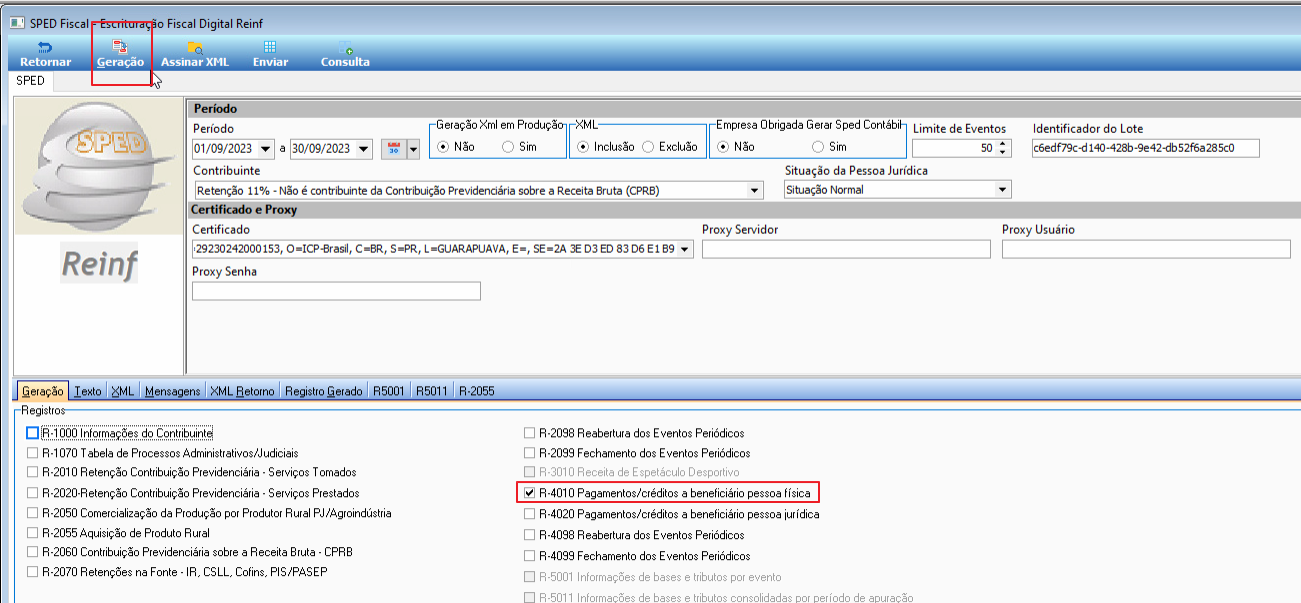Check R-2060 Contribuição Previdenciária sobre a Receita Bruta
Image resolution: width=1301 pixels, height=603 pixels.
point(33,552)
